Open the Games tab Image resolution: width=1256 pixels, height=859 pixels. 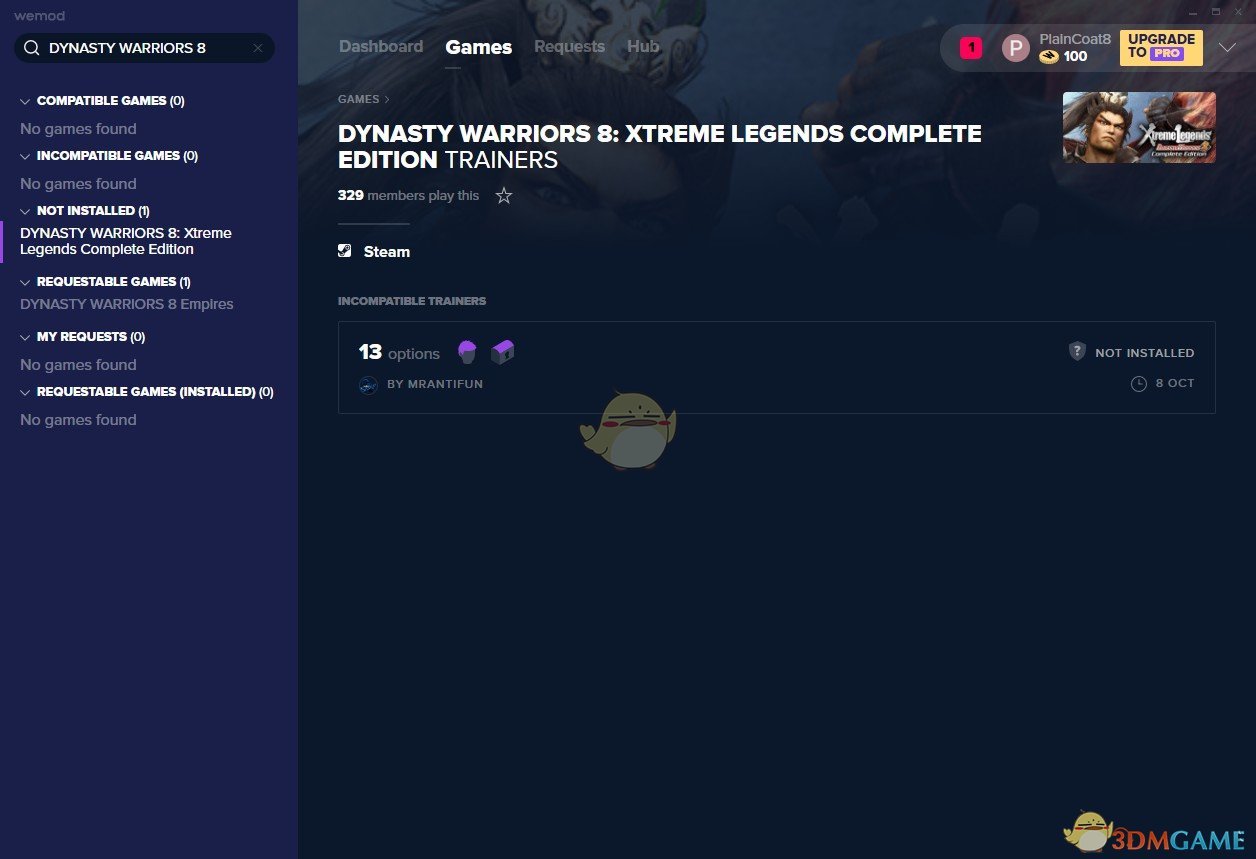[x=479, y=47]
